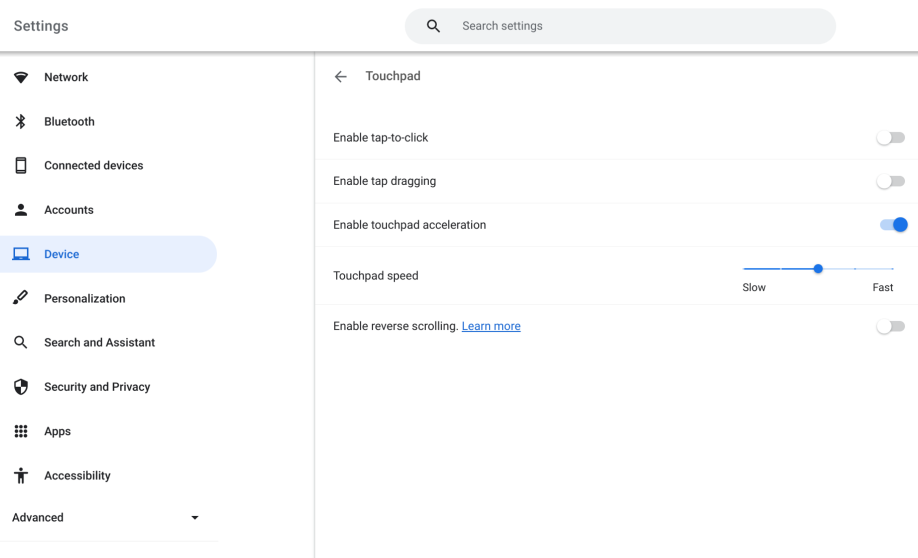Open Connected devices section

point(108,166)
